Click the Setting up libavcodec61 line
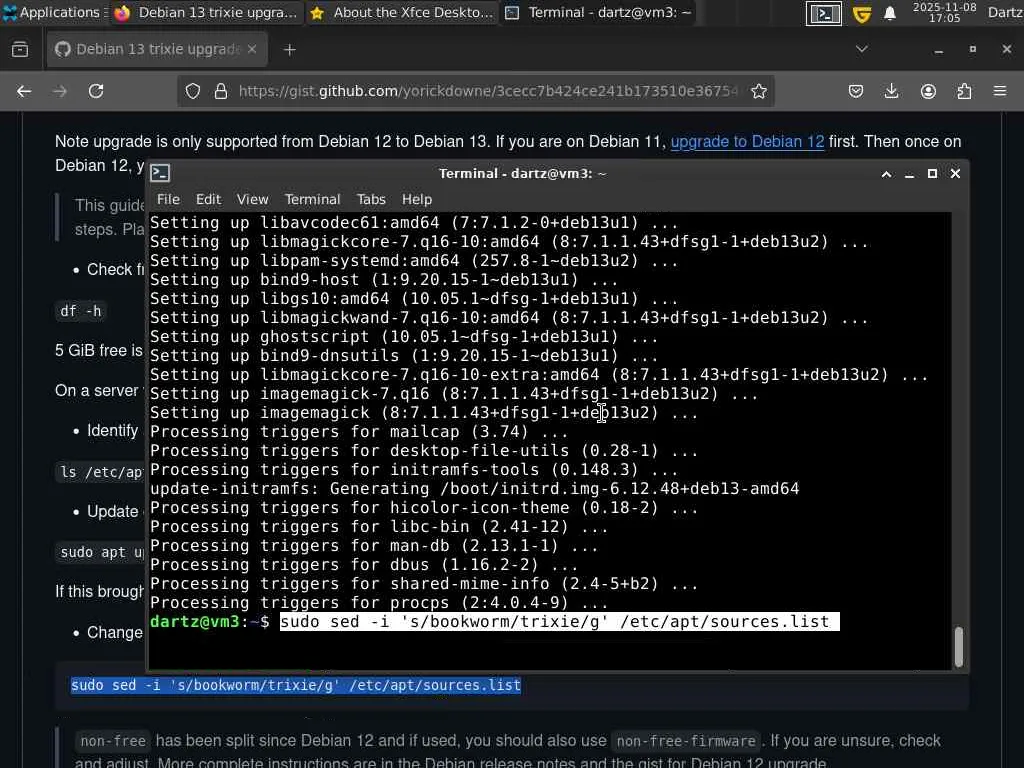Viewport: 1024px width, 768px height. 414,223
